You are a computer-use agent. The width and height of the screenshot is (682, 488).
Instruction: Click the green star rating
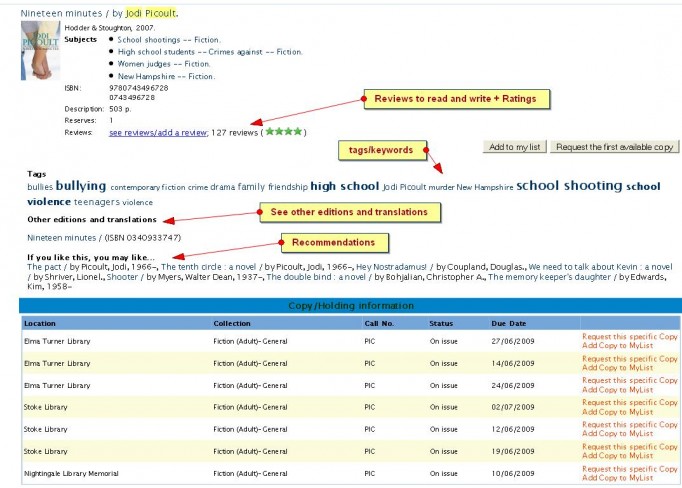[x=284, y=131]
